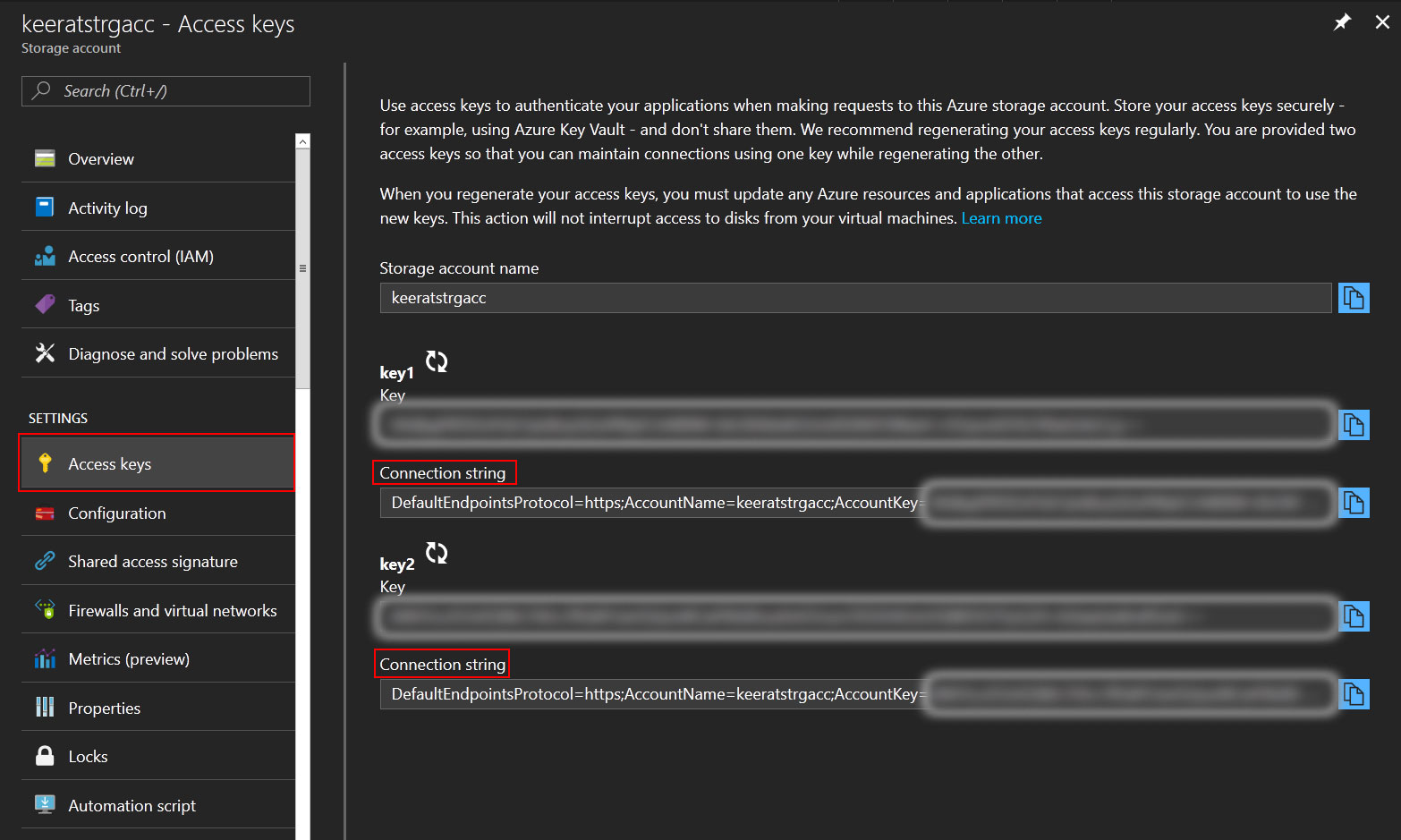Open Automation script
Image resolution: width=1401 pixels, height=840 pixels.
point(158,805)
